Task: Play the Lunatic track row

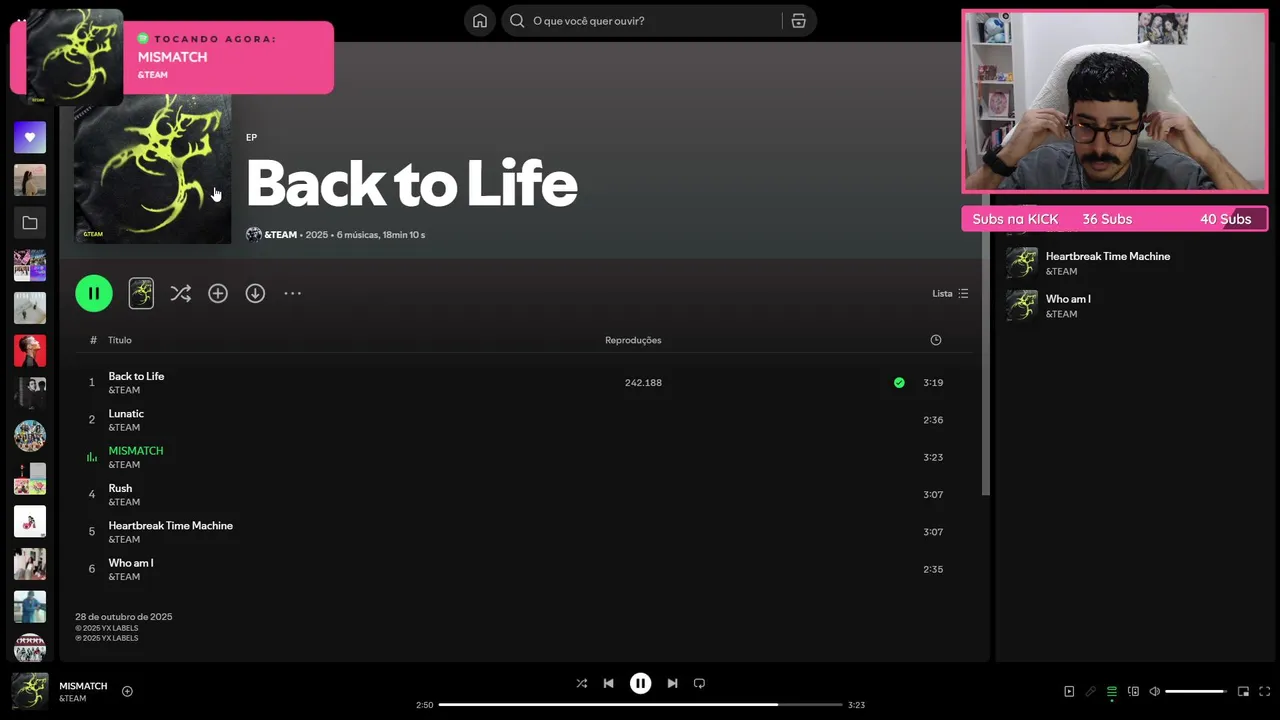Action: pos(524,420)
